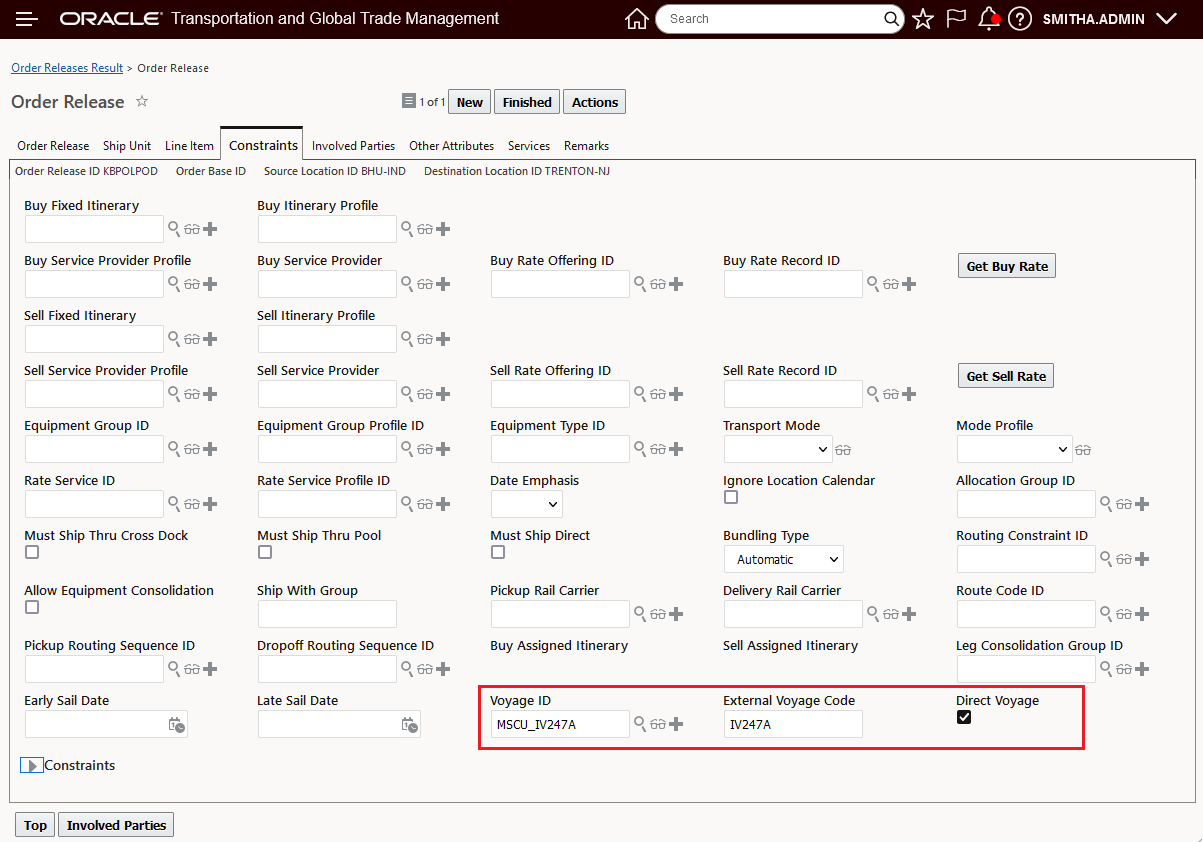Click Get Buy Rate button
This screenshot has width=1203, height=842.
pos(1007,266)
